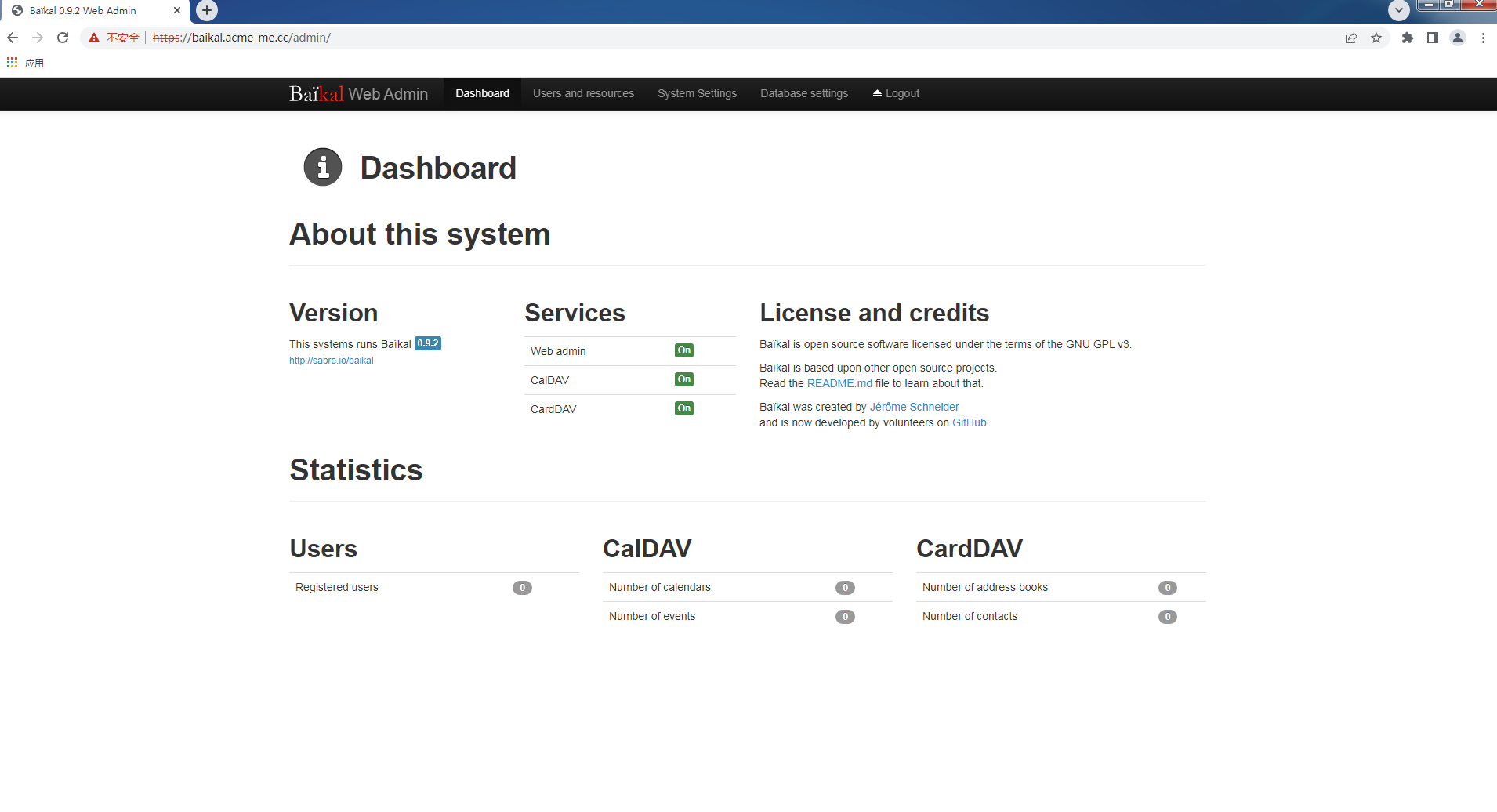This screenshot has width=1497, height=812.
Task: Open the Chrome three-dot menu
Action: [x=1483, y=38]
